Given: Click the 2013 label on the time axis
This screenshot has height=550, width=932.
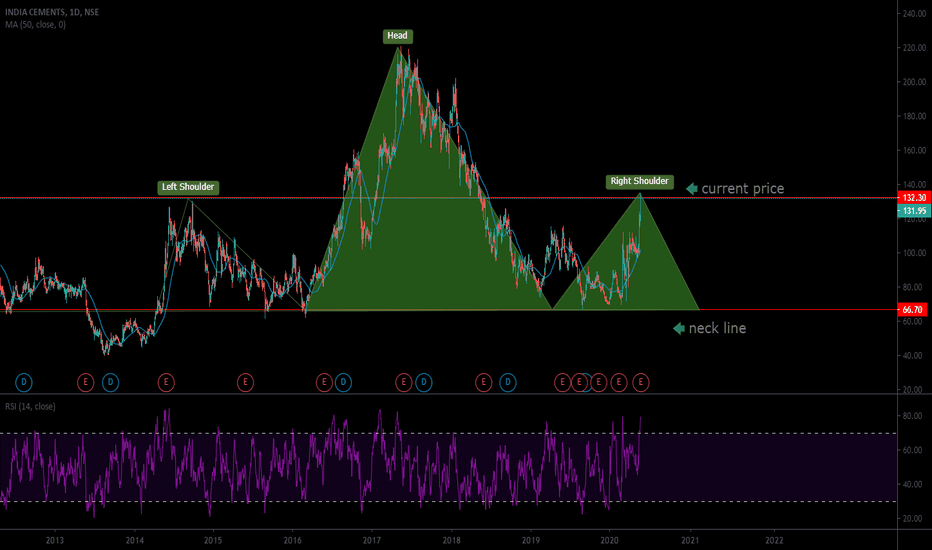Looking at the screenshot, I should click(55, 540).
